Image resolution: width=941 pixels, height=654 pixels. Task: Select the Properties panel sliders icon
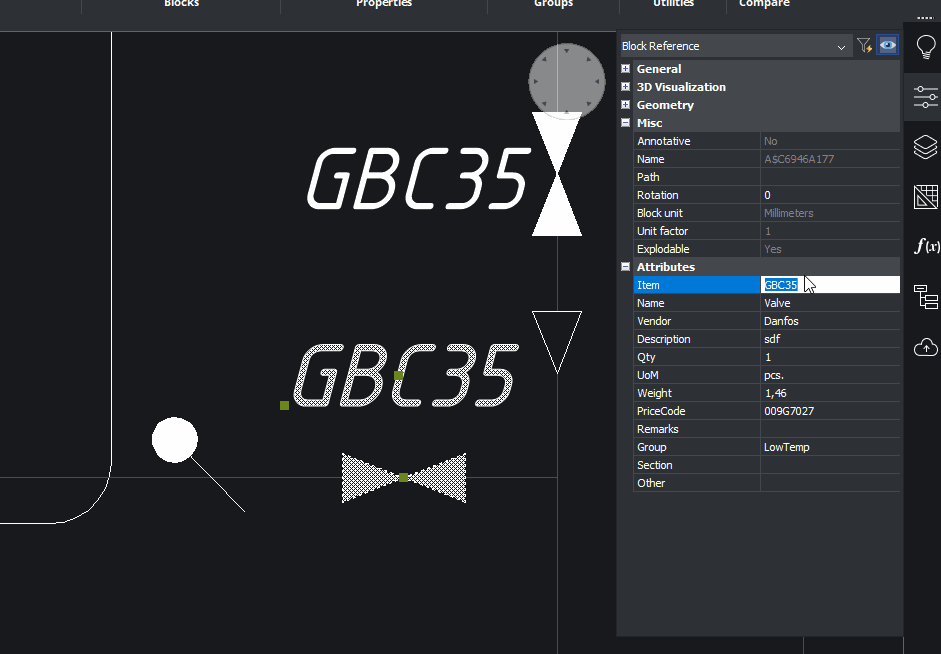click(x=925, y=97)
